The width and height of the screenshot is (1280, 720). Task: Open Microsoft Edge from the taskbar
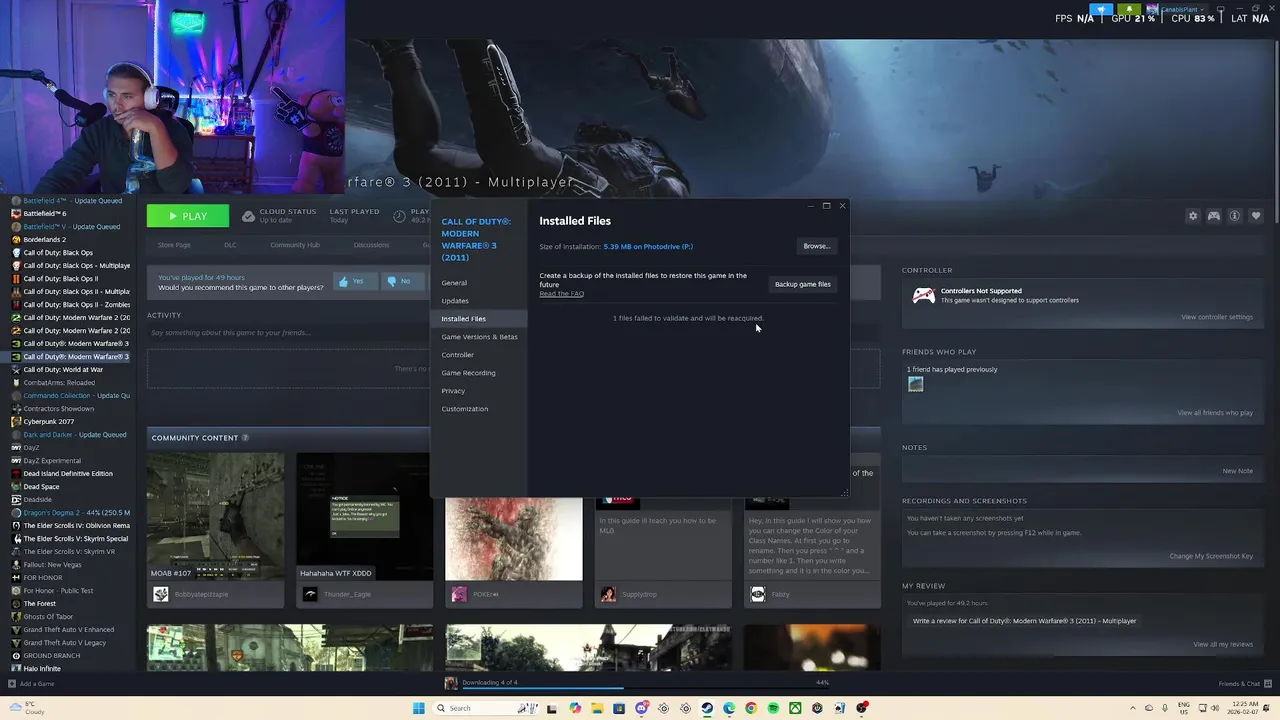click(x=729, y=708)
